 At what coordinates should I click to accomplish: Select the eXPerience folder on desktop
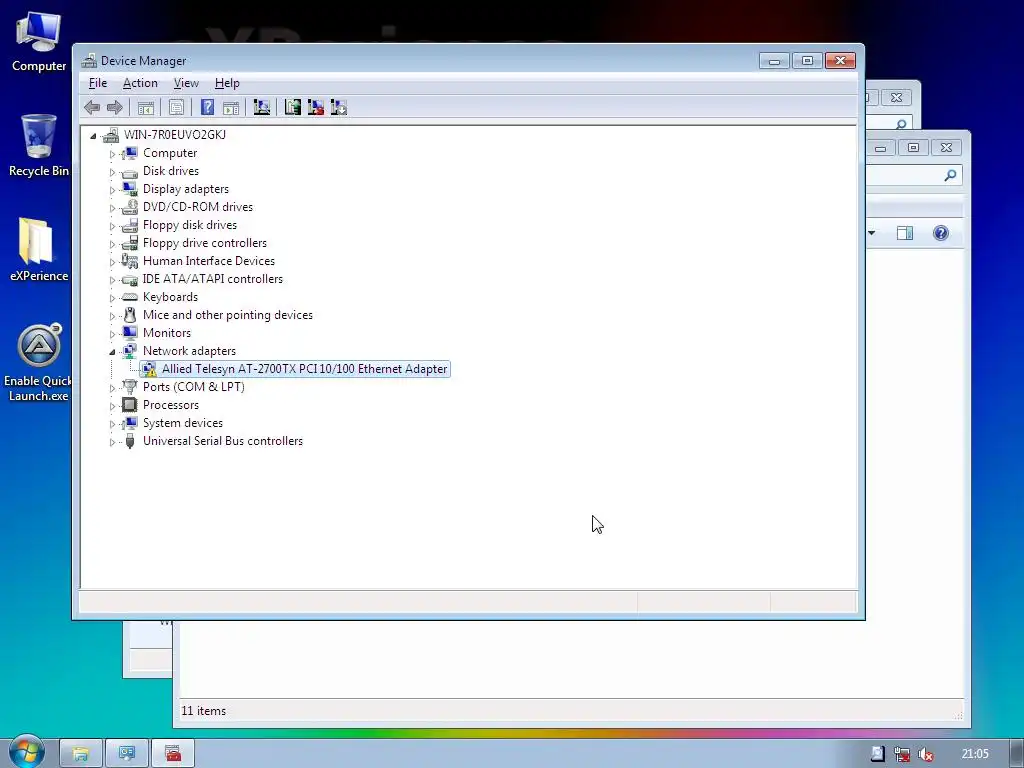point(39,249)
